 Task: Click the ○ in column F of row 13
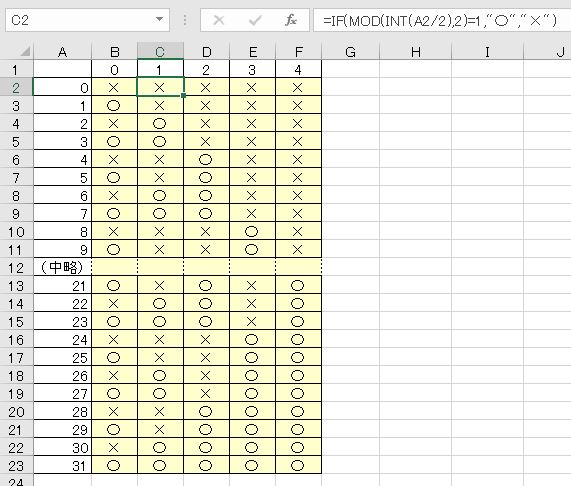[298, 286]
